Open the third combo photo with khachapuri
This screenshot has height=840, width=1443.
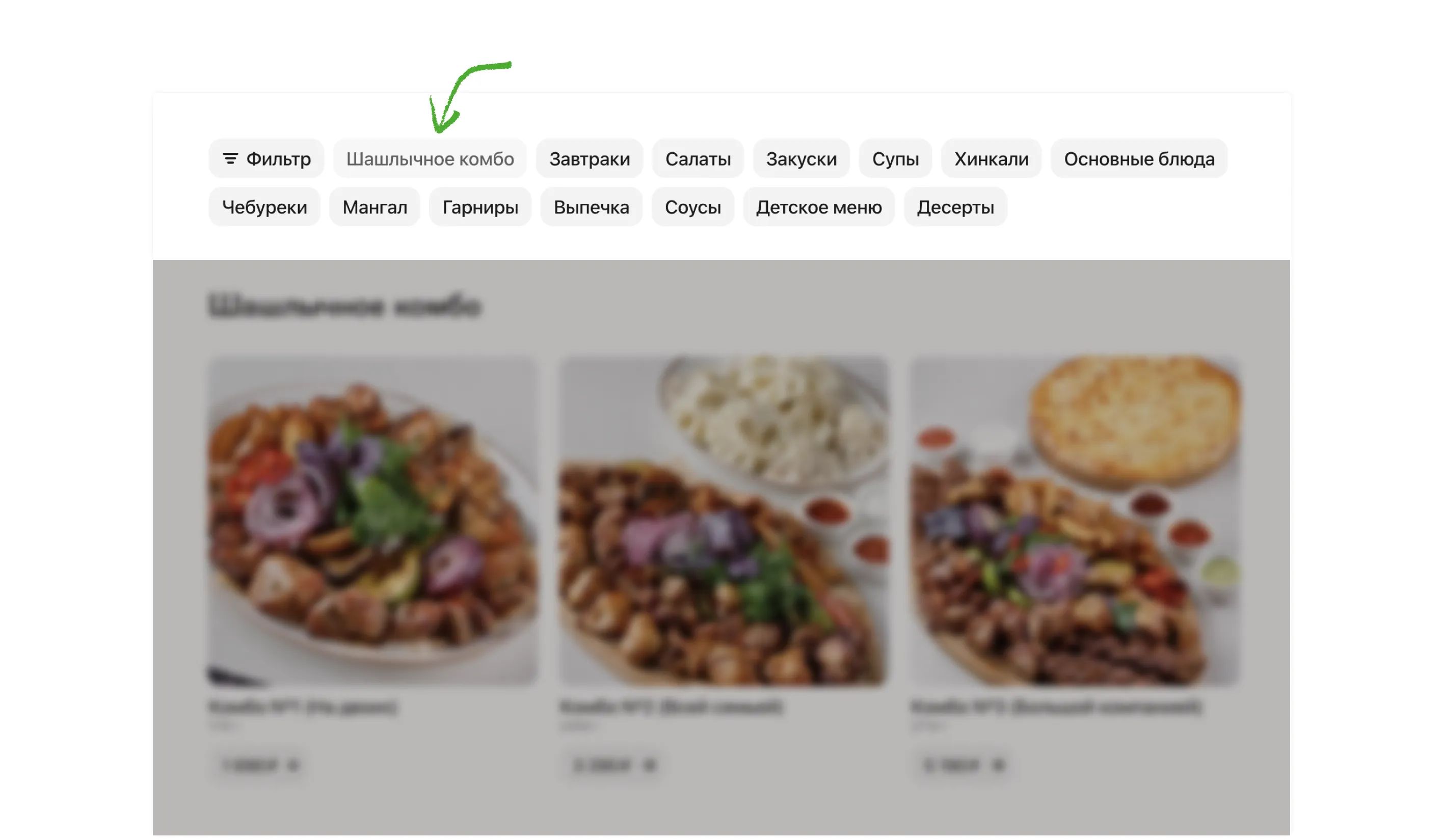tap(1075, 521)
